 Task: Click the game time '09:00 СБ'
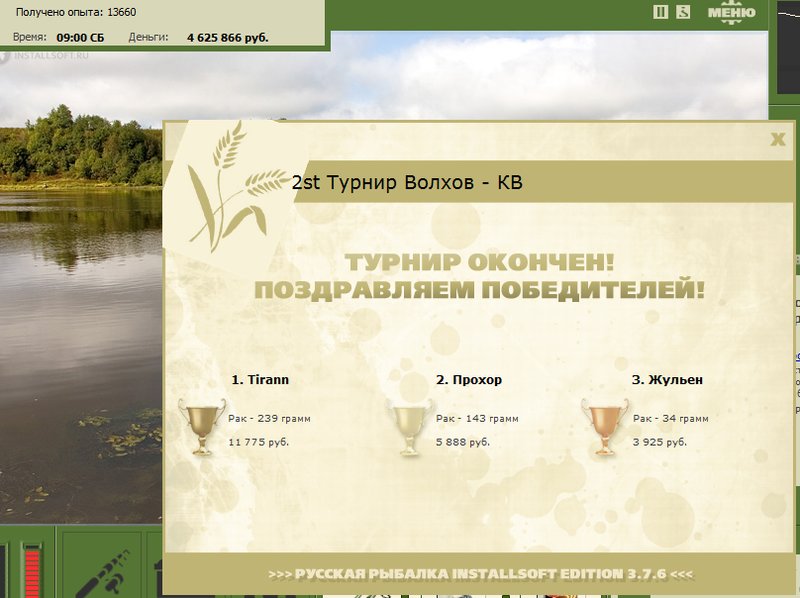pos(80,38)
